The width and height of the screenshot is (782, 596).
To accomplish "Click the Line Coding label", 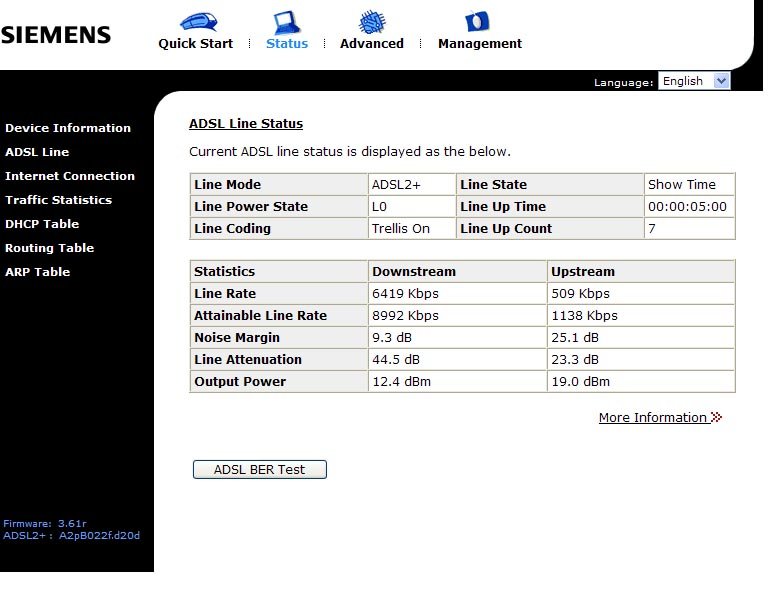I will [232, 228].
